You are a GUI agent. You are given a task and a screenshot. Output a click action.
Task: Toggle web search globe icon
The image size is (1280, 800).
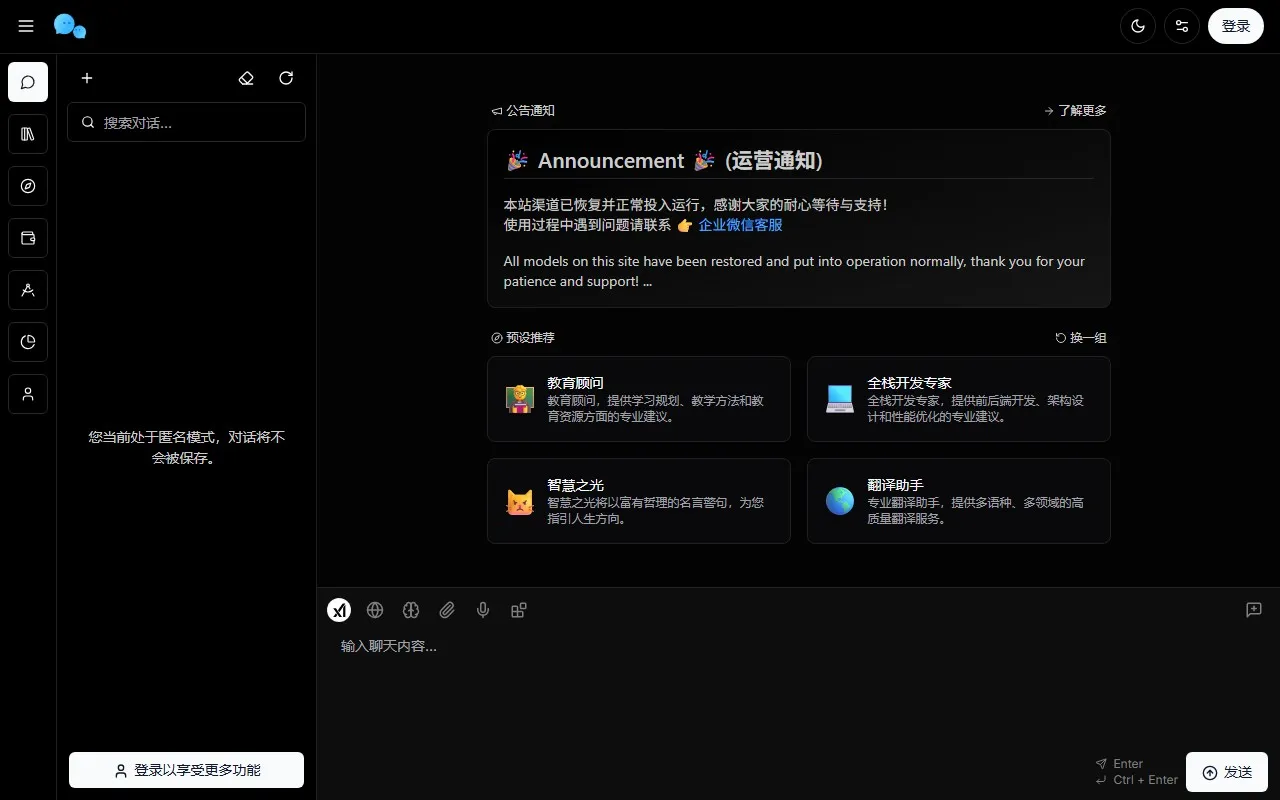click(x=375, y=610)
